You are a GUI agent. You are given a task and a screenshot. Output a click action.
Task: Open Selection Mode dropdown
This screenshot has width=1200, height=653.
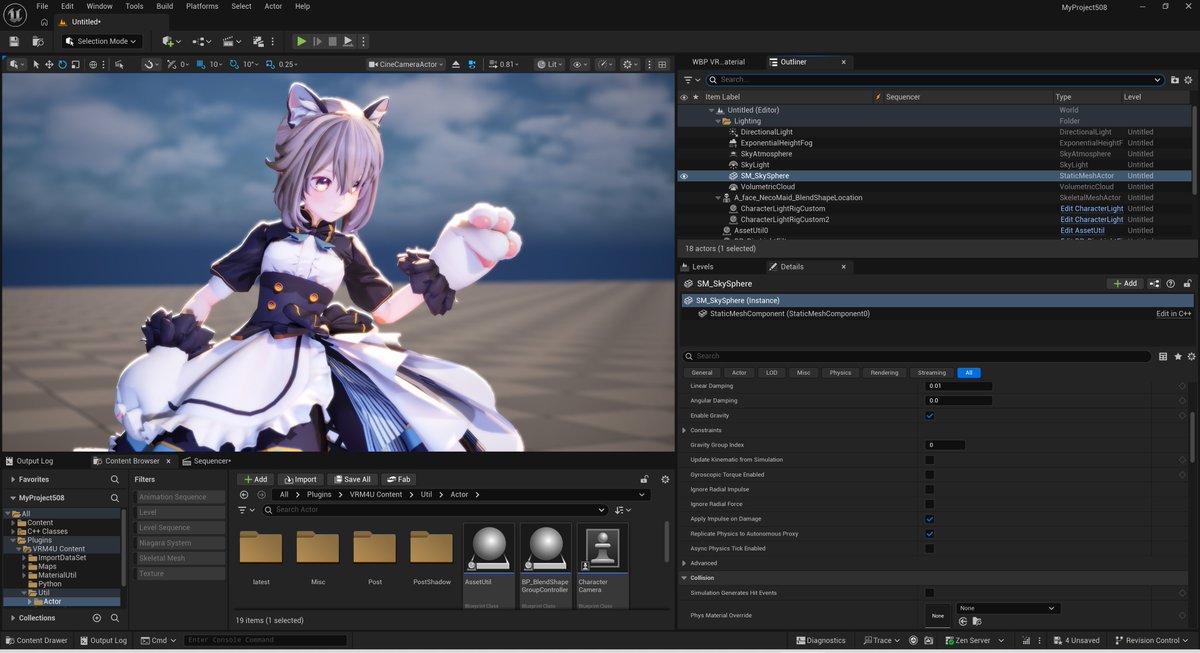point(102,41)
